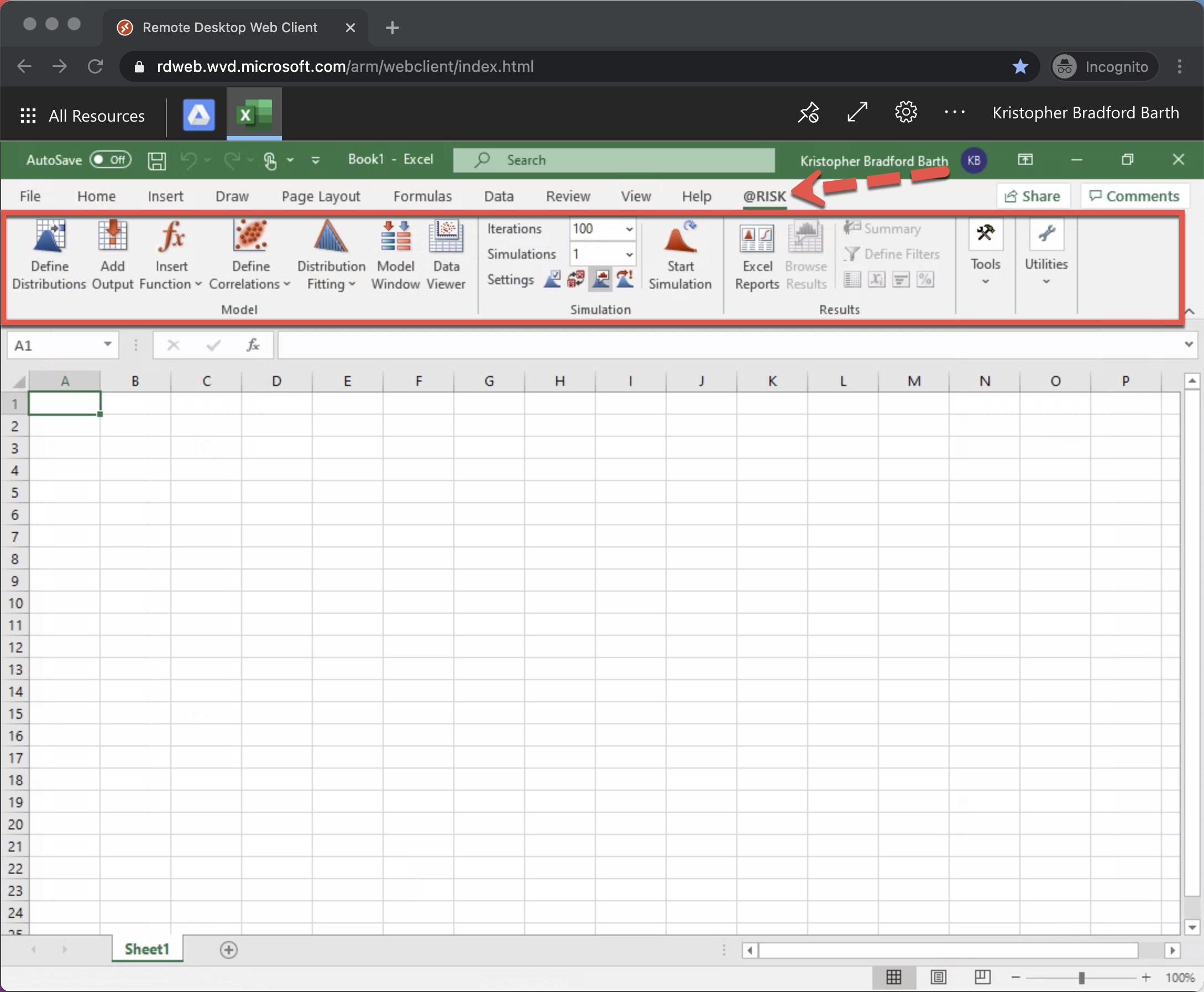
Task: Click the Touch/Mouse Mode icon
Action: tap(271, 160)
